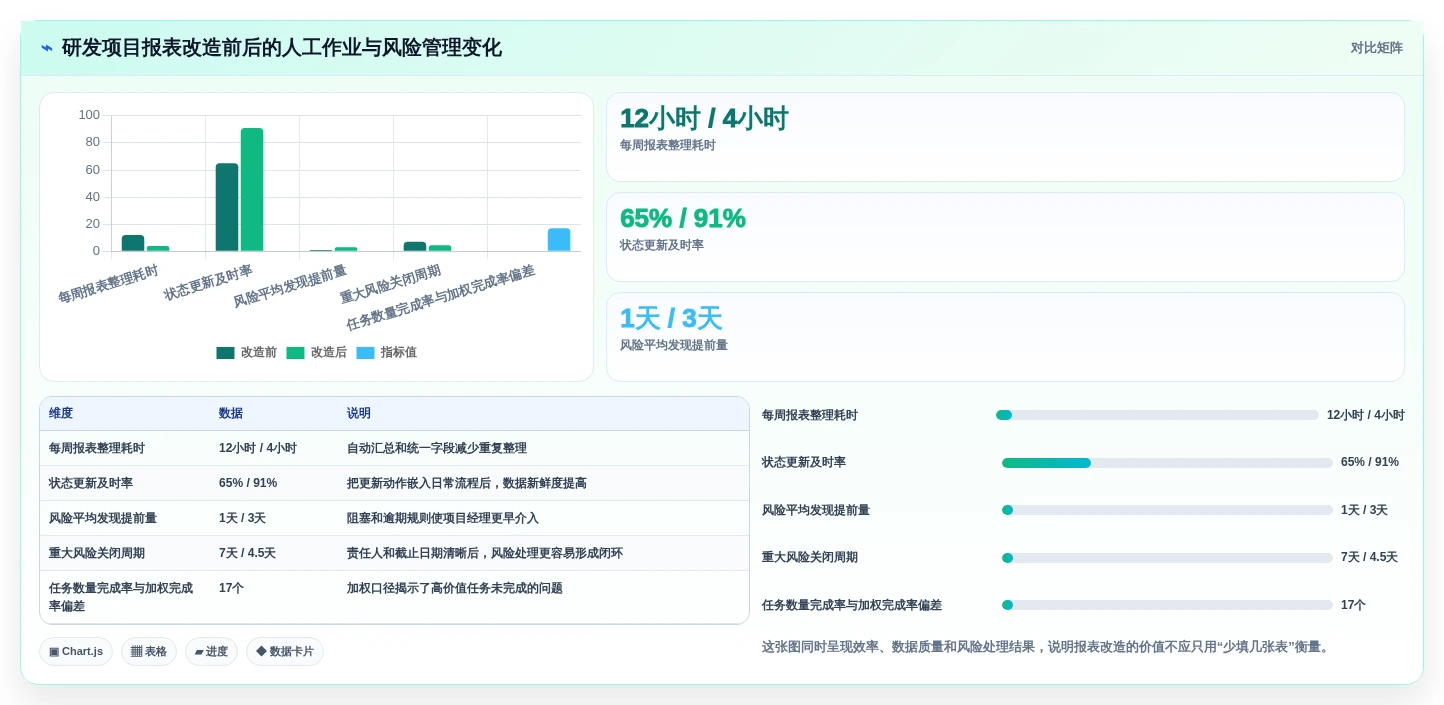Click the 表格 tag chip
This screenshot has height=705, width=1444.
click(x=149, y=652)
